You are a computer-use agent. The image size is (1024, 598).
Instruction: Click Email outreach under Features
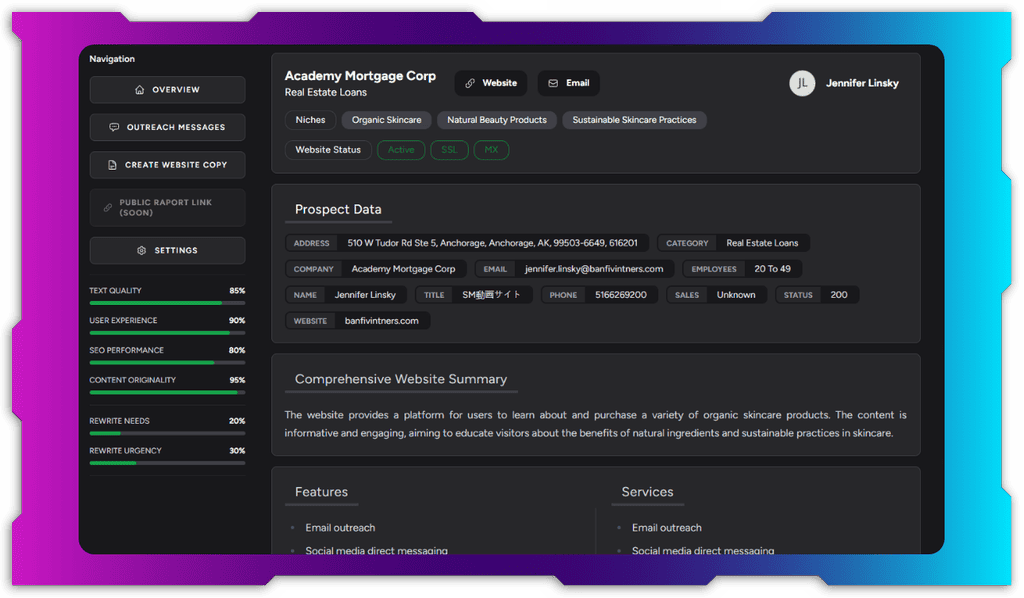[x=340, y=527]
